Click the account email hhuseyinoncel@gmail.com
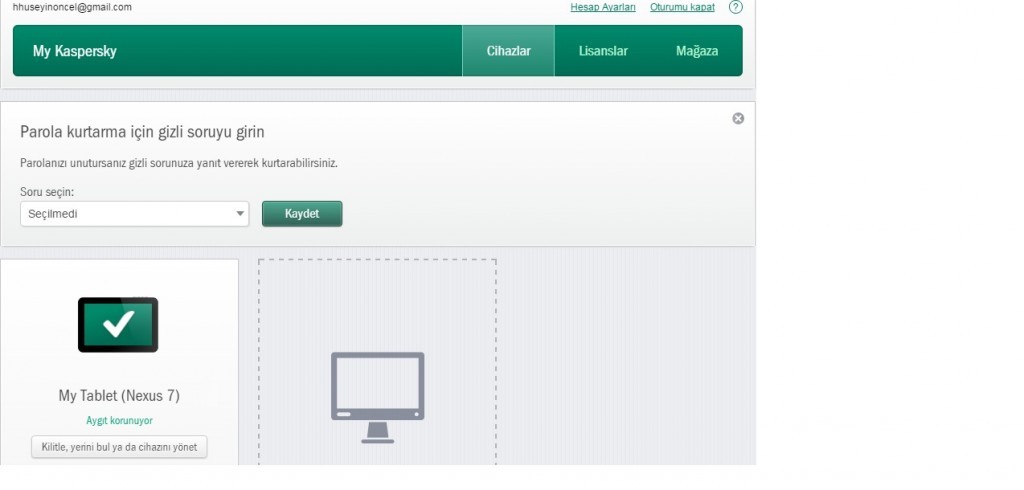 (72, 7)
